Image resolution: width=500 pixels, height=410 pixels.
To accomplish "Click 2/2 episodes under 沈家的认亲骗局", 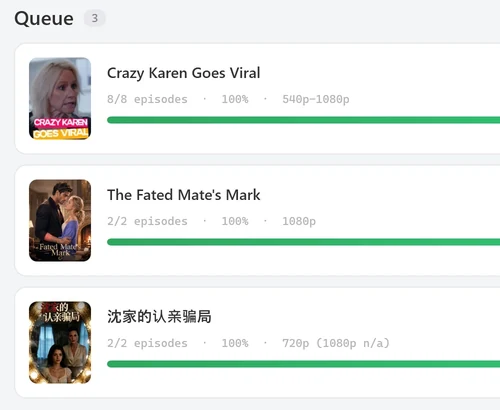I will [147, 343].
